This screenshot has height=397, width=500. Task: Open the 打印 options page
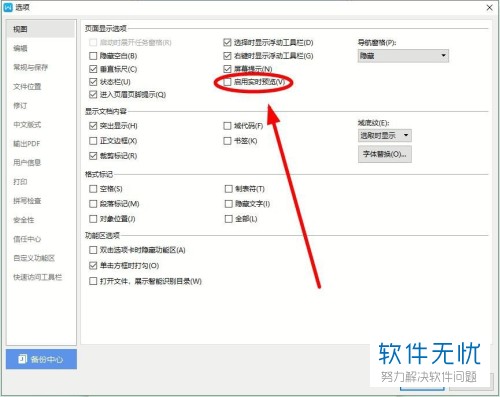(x=20, y=182)
